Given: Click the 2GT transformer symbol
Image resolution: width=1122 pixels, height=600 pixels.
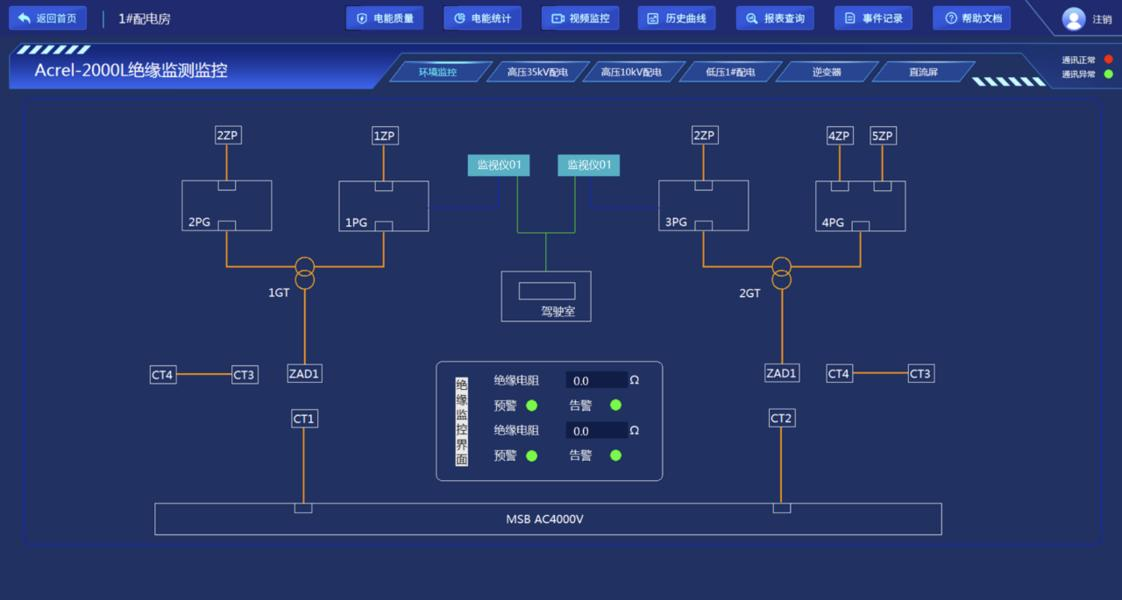Looking at the screenshot, I should tap(781, 272).
